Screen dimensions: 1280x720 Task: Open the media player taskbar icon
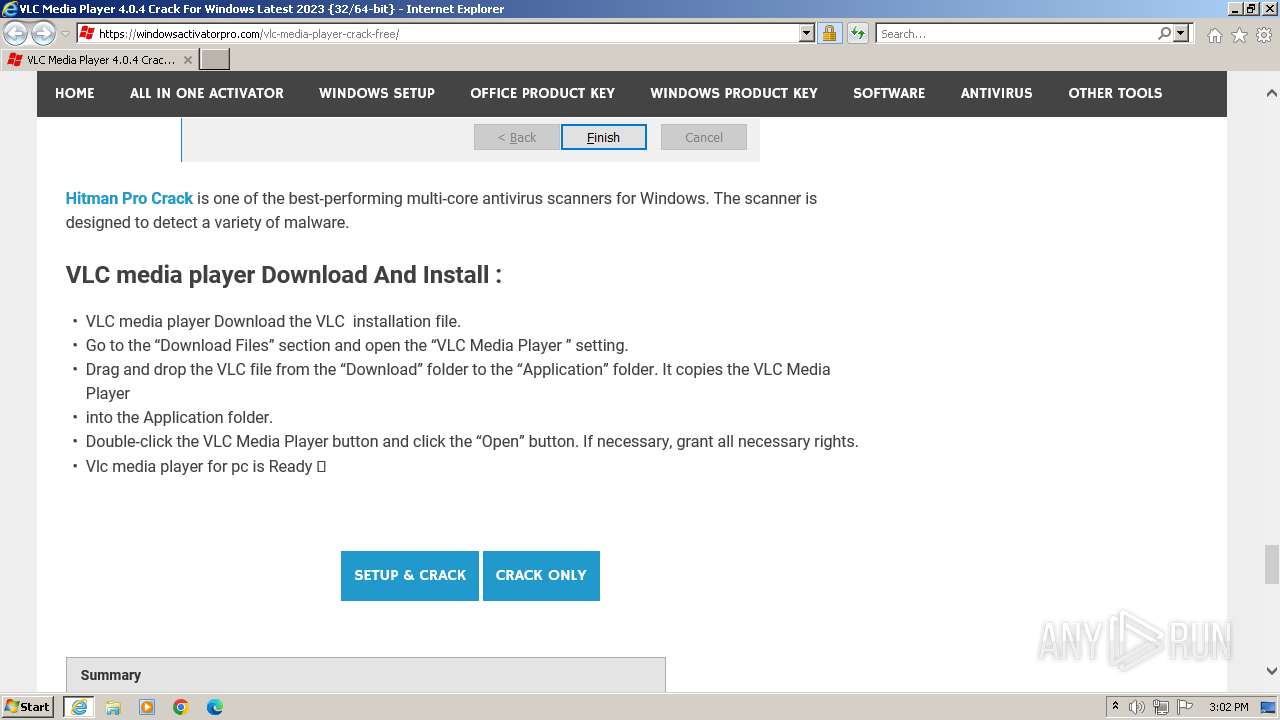147,707
